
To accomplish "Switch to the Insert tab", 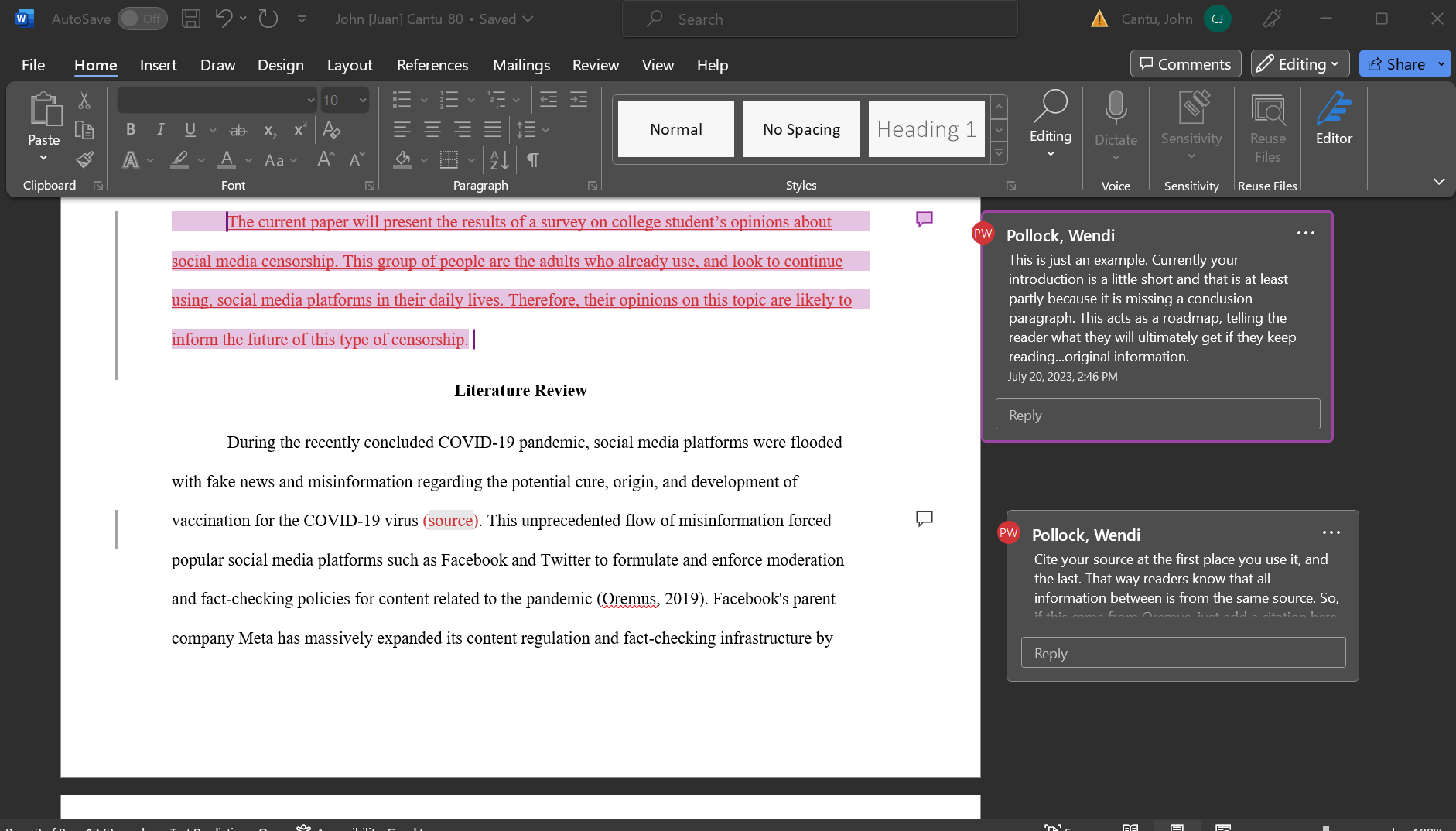I will coord(158,65).
